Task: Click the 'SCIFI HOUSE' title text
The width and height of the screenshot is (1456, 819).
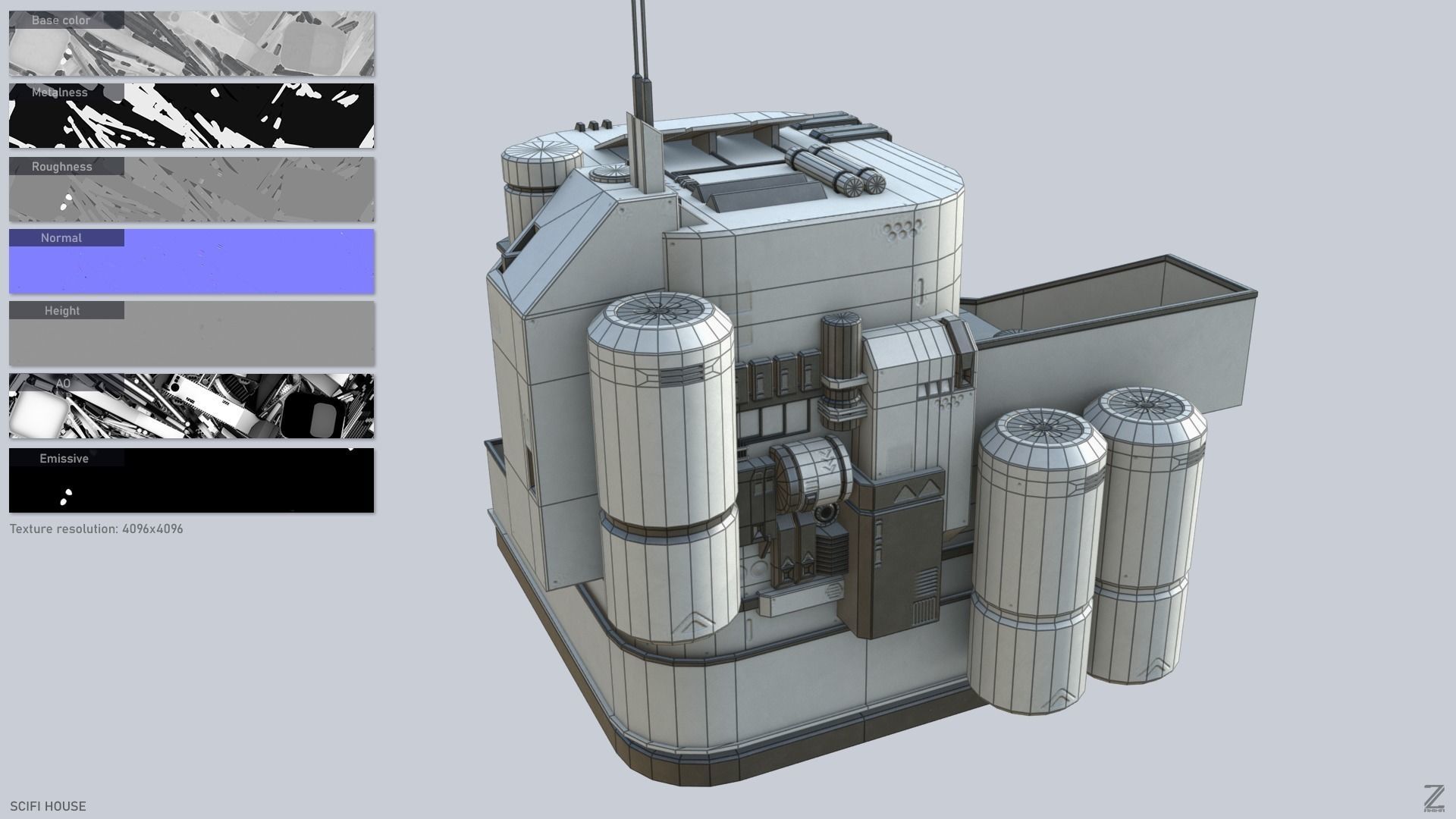Action: point(48,806)
